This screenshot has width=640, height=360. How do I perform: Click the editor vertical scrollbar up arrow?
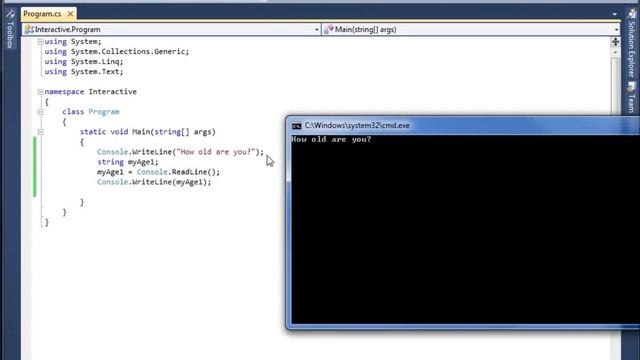[x=615, y=53]
